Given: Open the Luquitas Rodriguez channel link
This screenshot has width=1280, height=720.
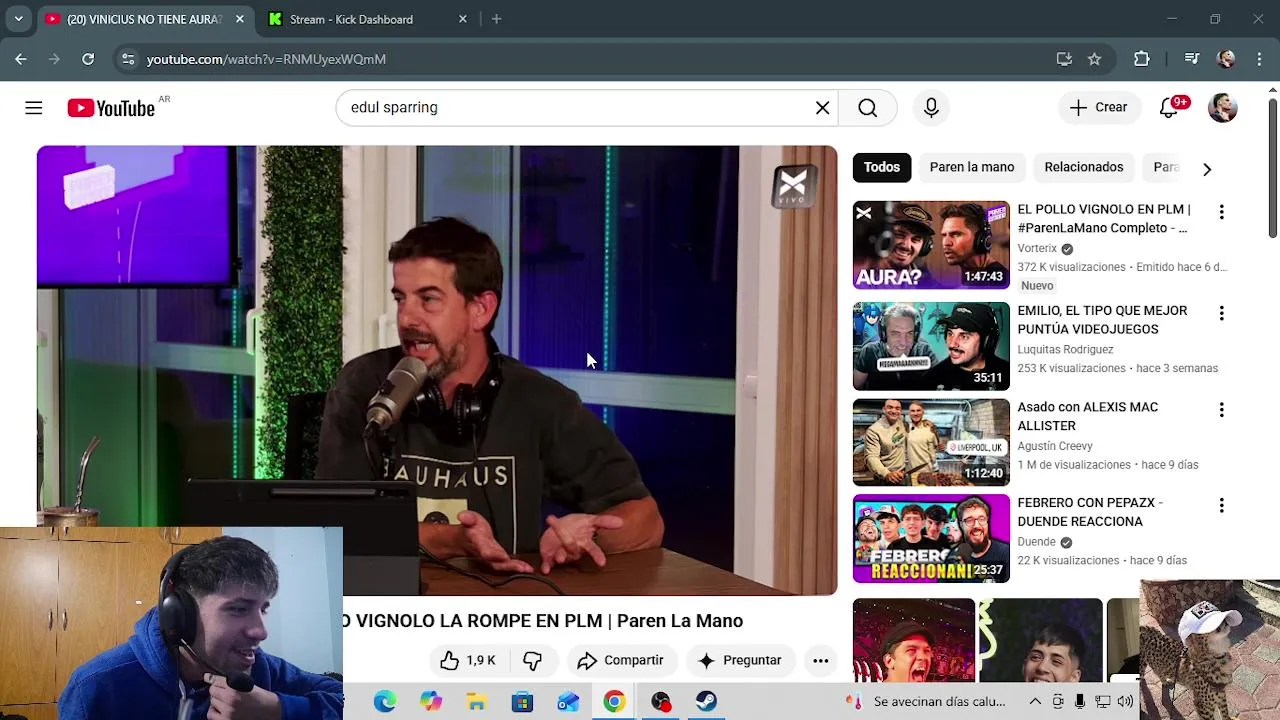Looking at the screenshot, I should (x=1065, y=350).
